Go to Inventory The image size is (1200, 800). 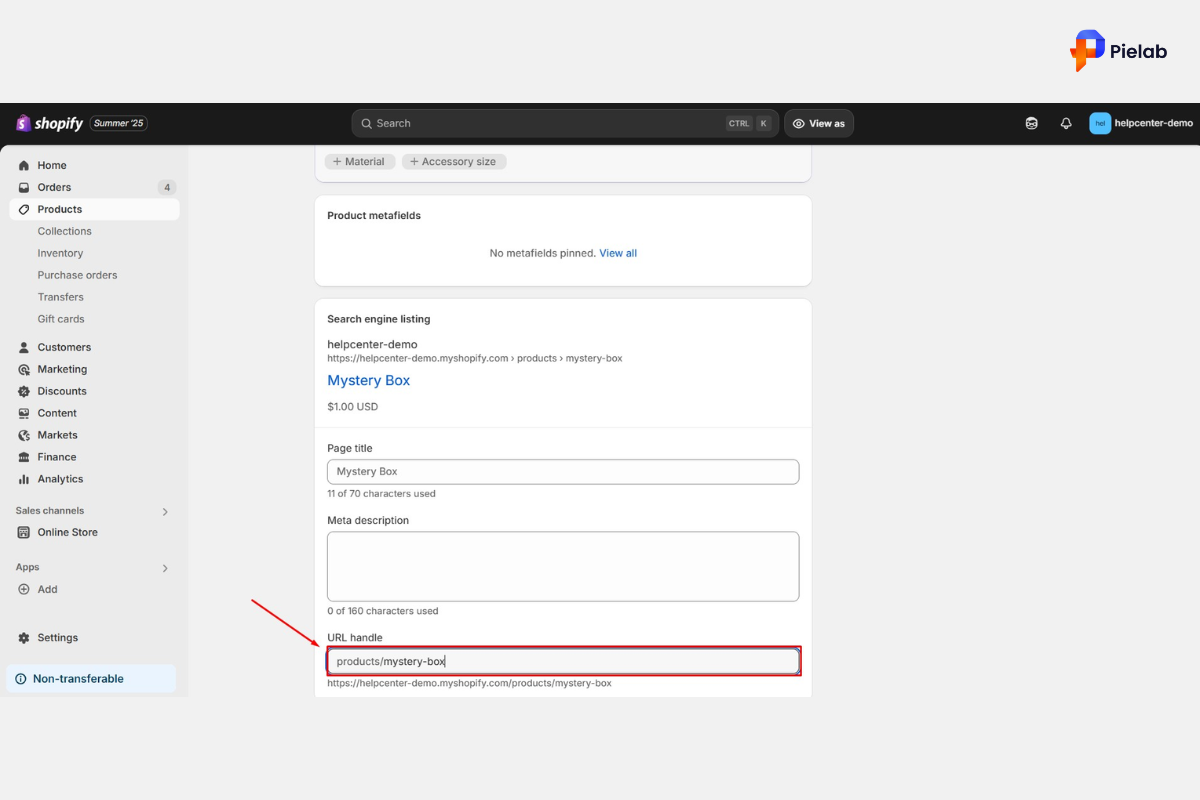click(x=60, y=253)
